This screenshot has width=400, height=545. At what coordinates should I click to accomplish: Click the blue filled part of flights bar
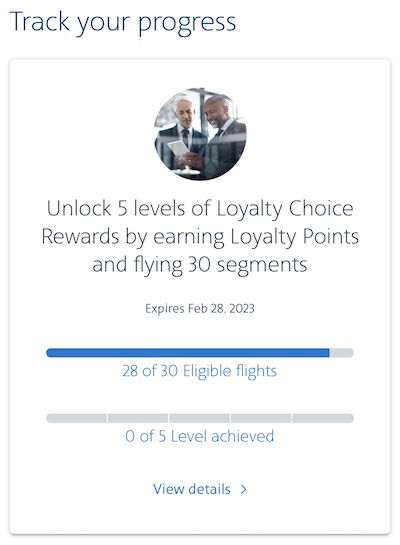click(188, 353)
